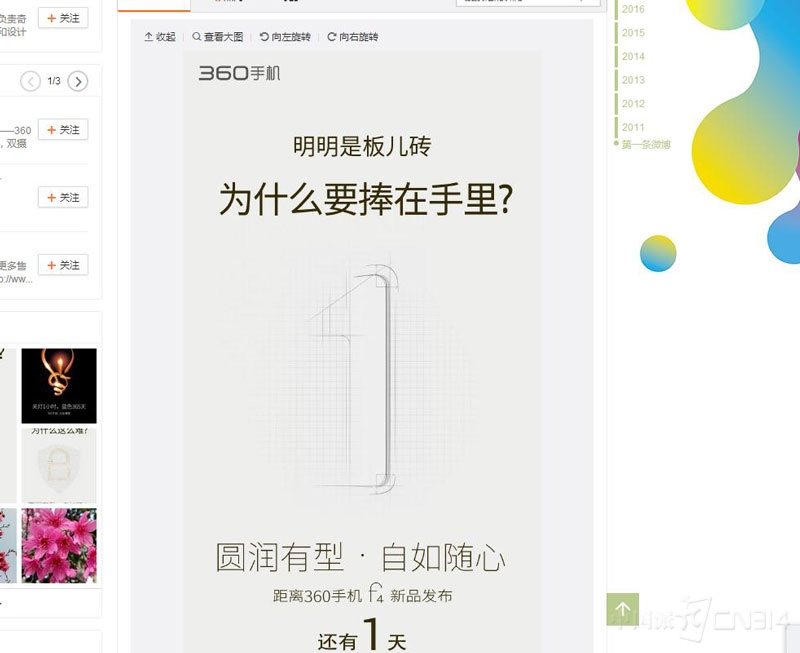Rotate the image left with 向左旋转

[285, 37]
